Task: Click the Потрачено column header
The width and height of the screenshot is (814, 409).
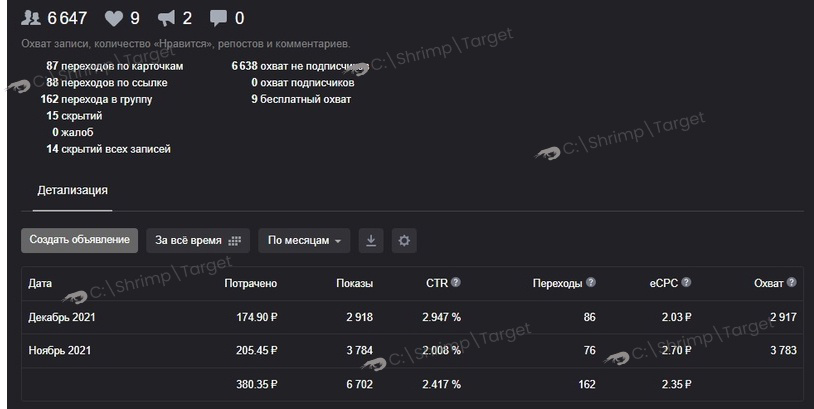Action: point(251,283)
